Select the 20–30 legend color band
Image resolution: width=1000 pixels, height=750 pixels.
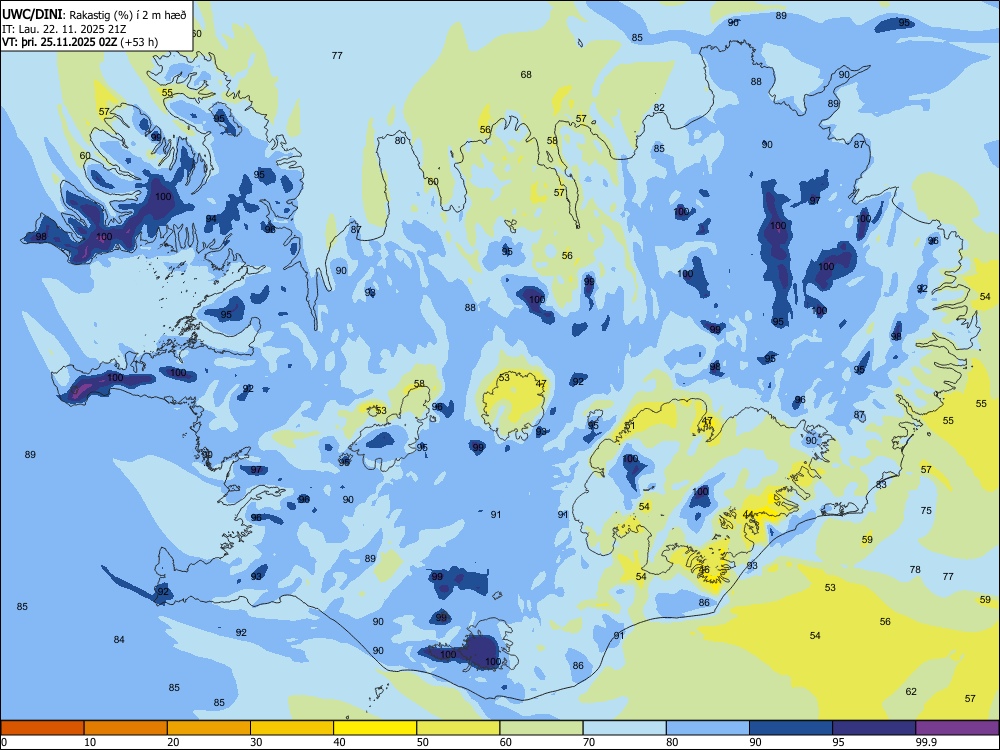(209, 728)
